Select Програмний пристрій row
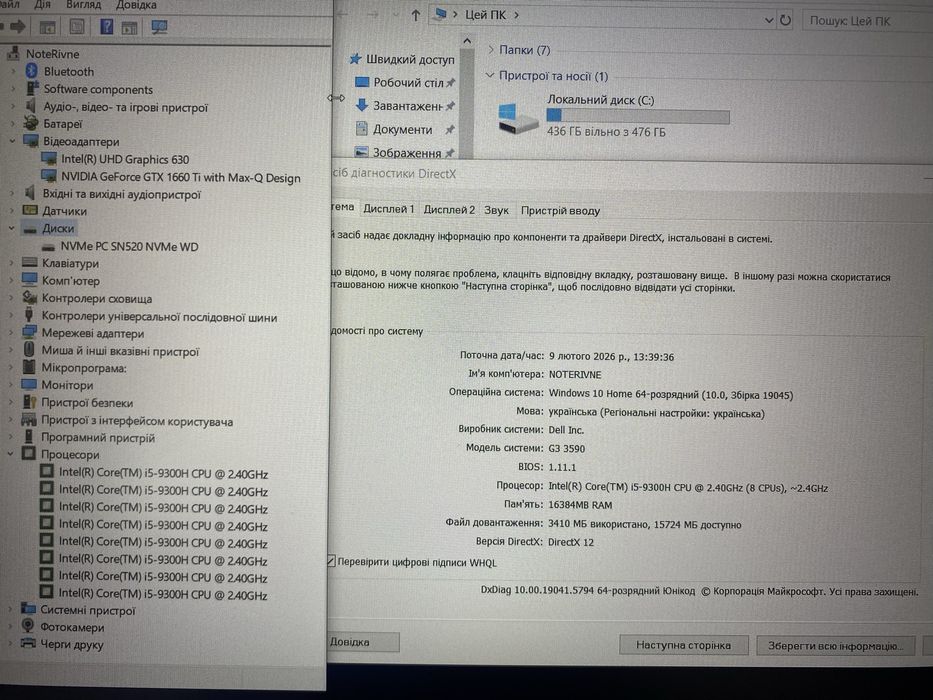This screenshot has width=933, height=700. 98,438
